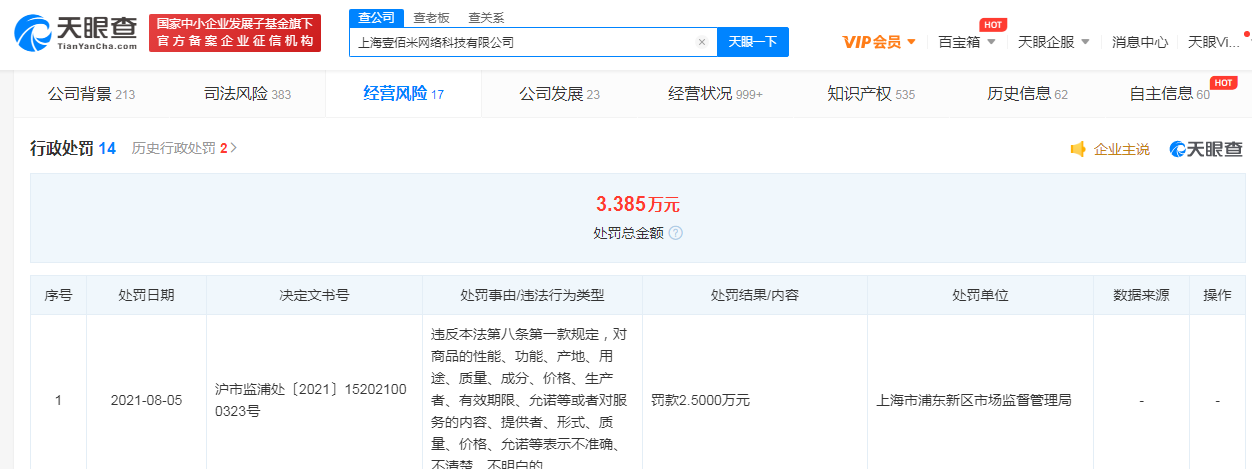Open the 自主信息 60 tab
The height and width of the screenshot is (469, 1252).
[1170, 94]
